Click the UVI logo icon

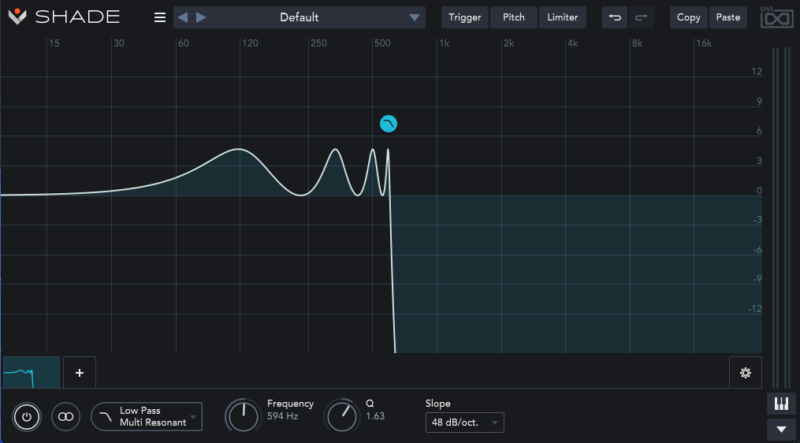(777, 18)
